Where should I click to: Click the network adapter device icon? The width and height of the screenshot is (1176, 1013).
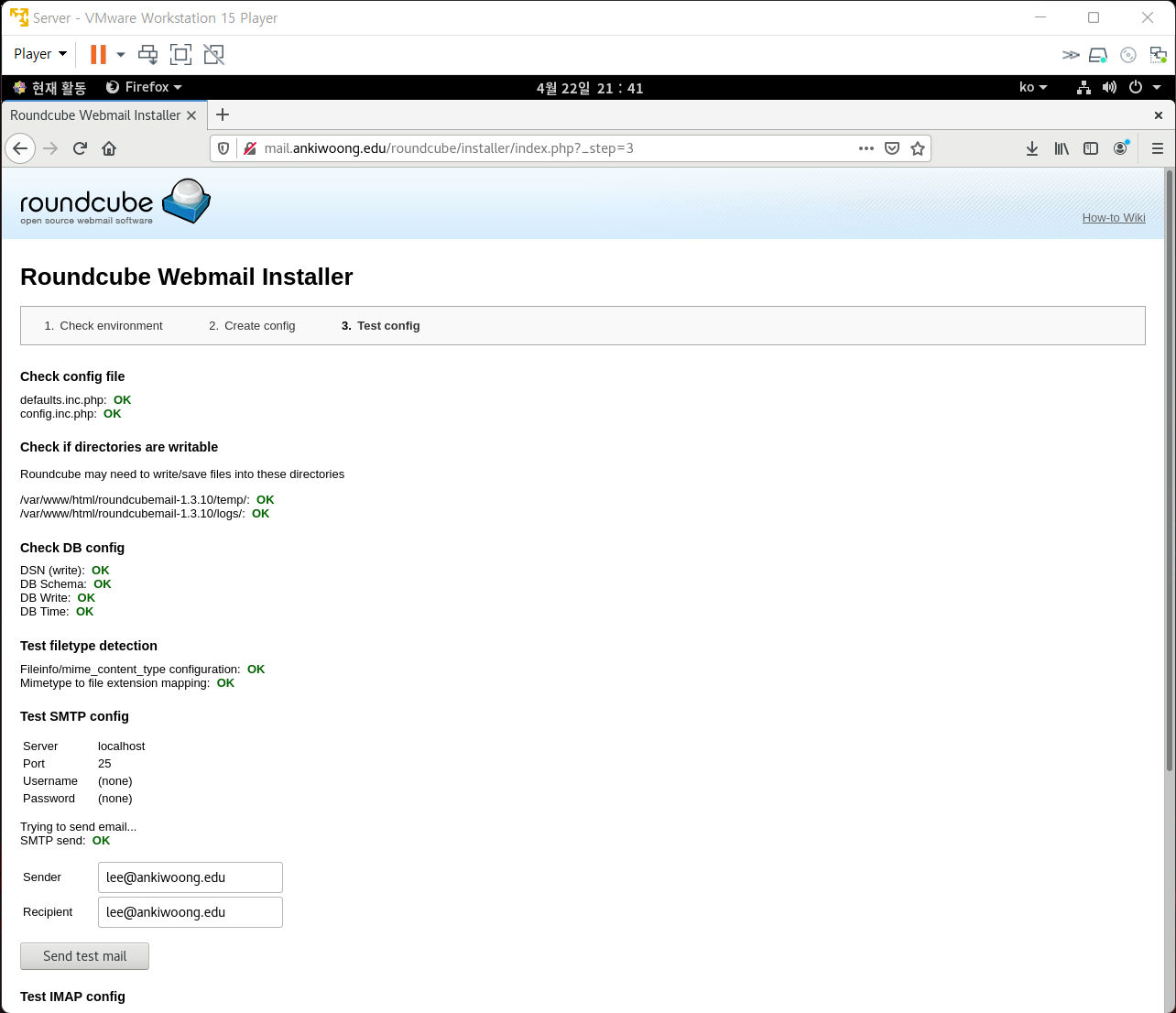pyautogui.click(x=1159, y=55)
